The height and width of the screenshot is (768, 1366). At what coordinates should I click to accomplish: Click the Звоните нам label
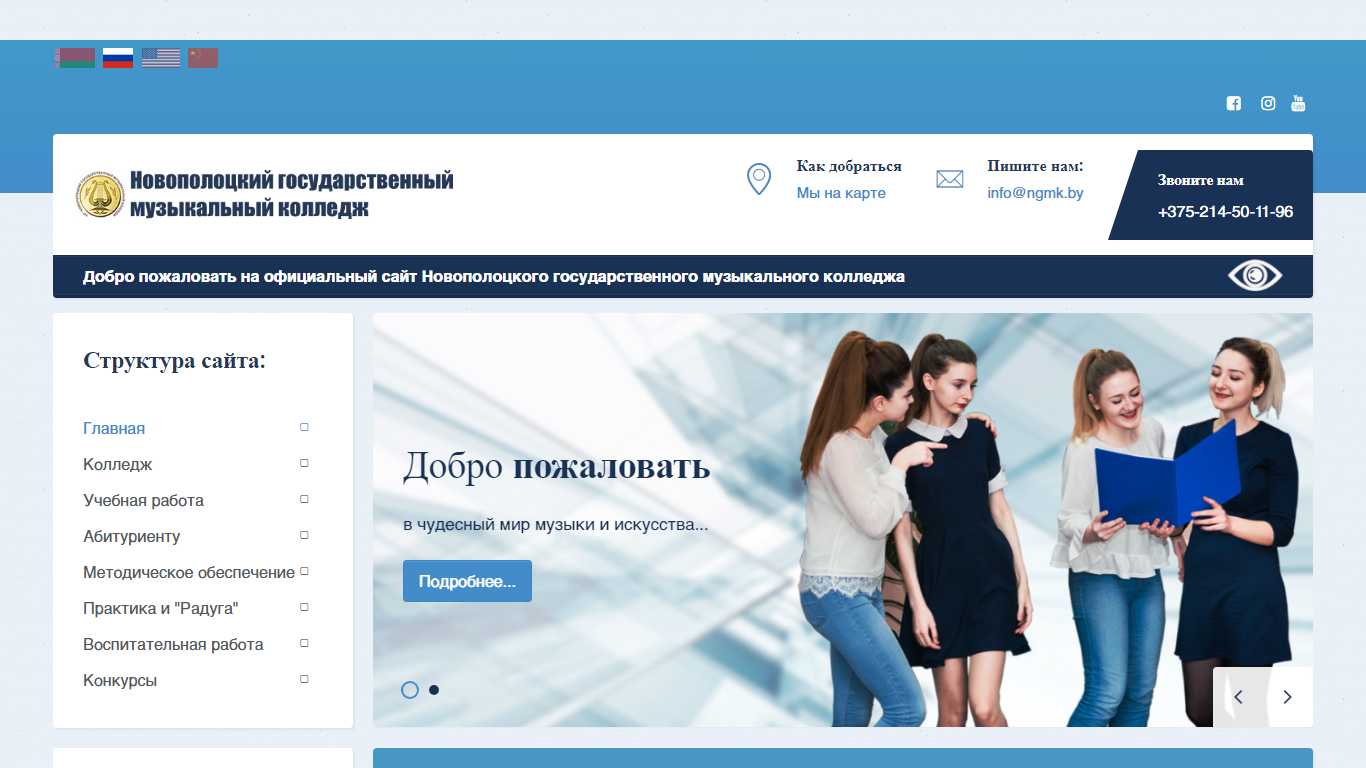[1201, 180]
